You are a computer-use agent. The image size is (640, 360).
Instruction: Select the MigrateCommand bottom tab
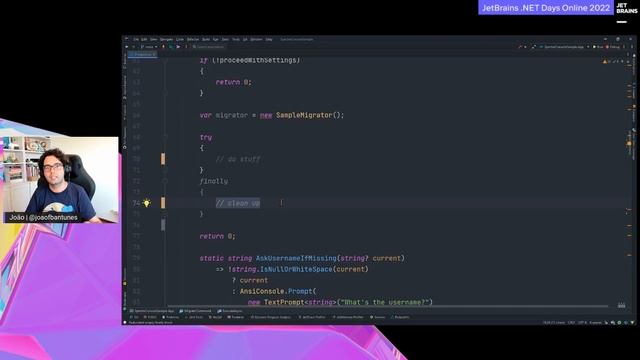click(x=195, y=311)
